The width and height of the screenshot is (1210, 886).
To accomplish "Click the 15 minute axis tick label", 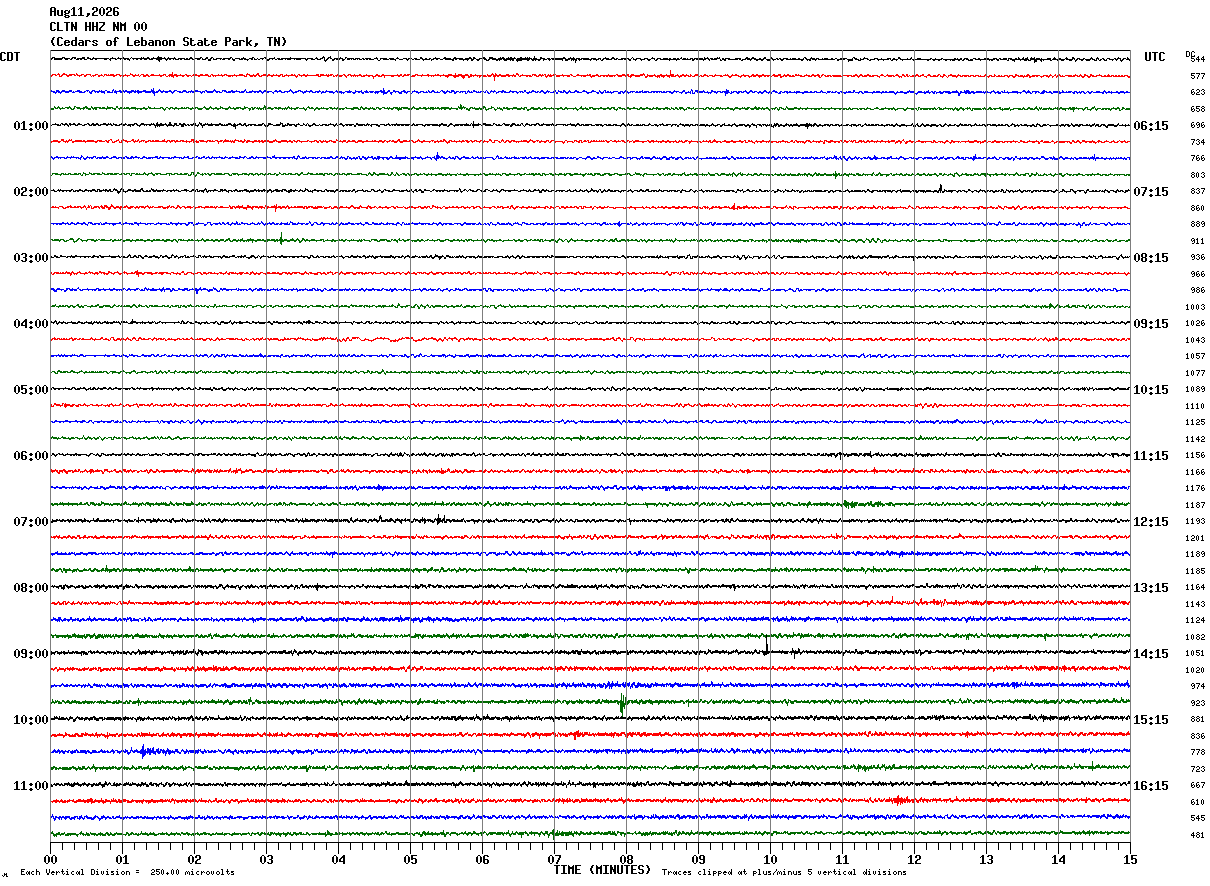I will click(x=1130, y=860).
